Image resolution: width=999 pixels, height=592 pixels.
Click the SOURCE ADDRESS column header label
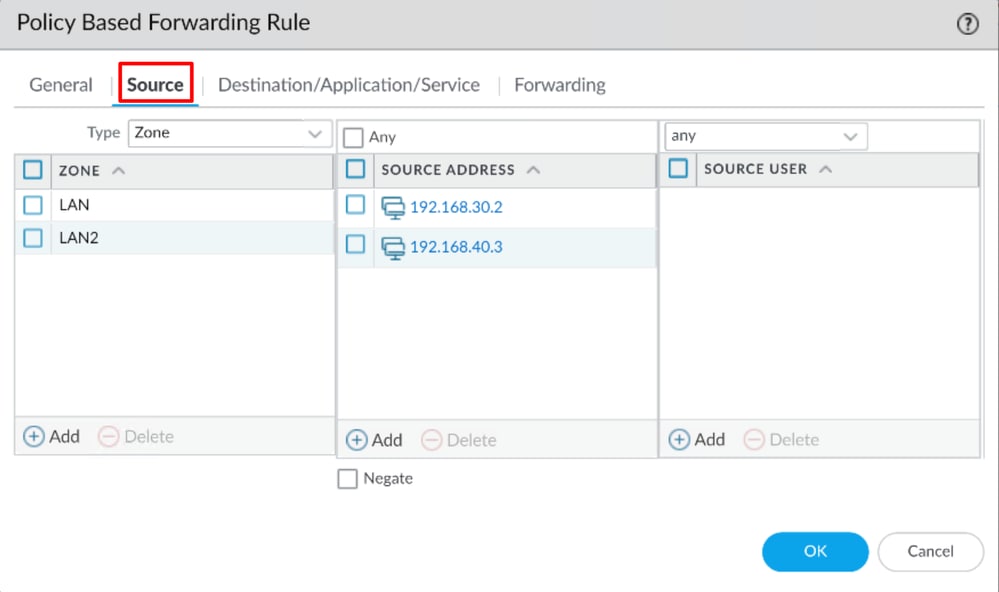click(x=448, y=170)
